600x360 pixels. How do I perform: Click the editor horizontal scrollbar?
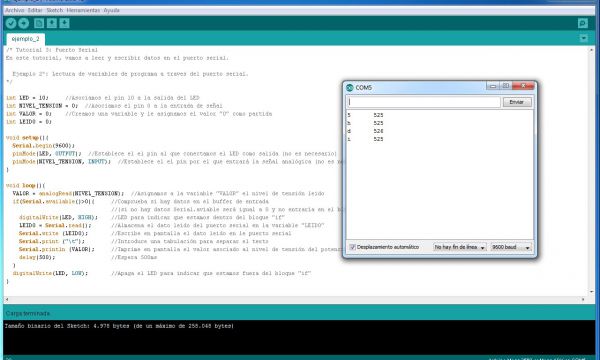294,300
